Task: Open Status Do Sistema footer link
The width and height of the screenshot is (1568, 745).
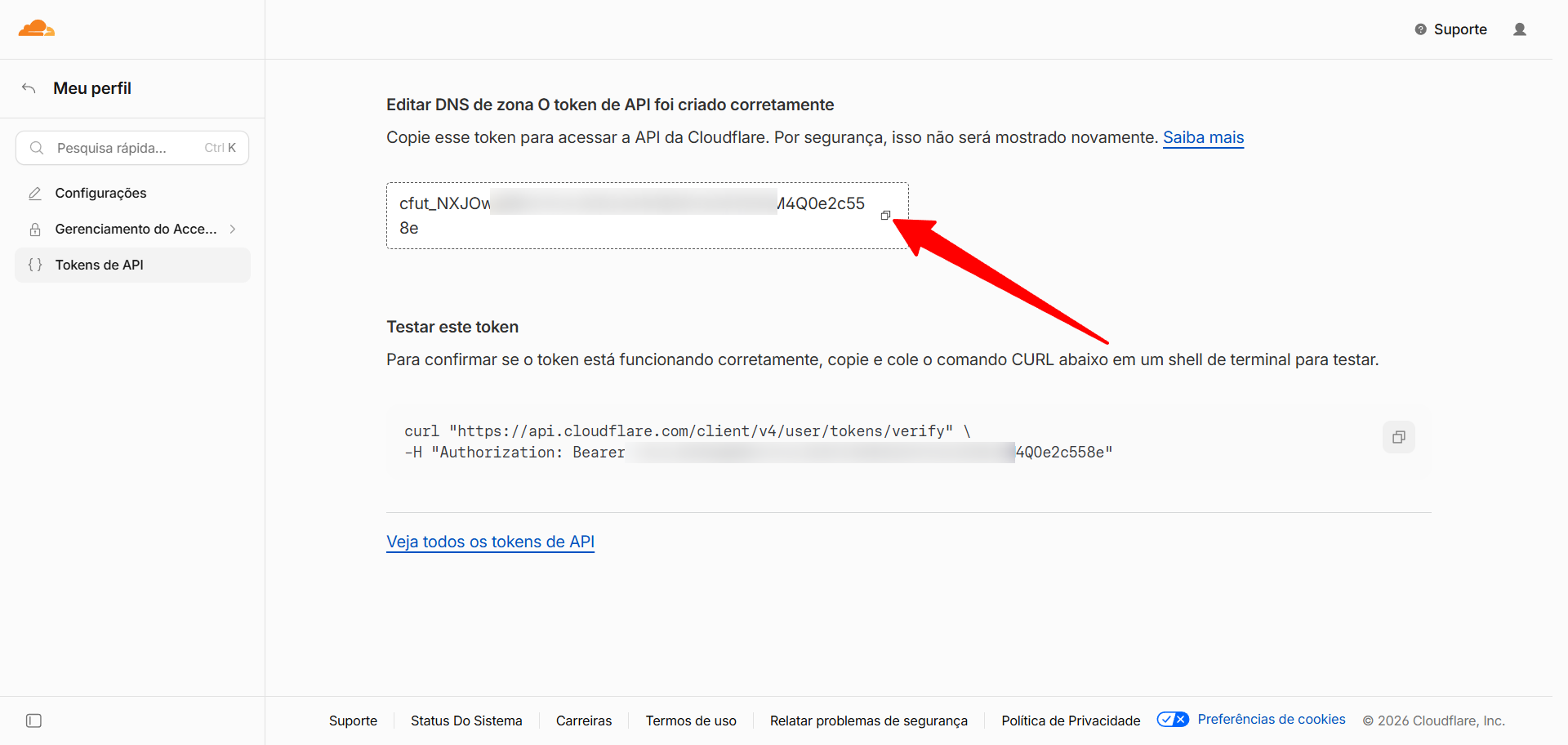Action: click(466, 720)
